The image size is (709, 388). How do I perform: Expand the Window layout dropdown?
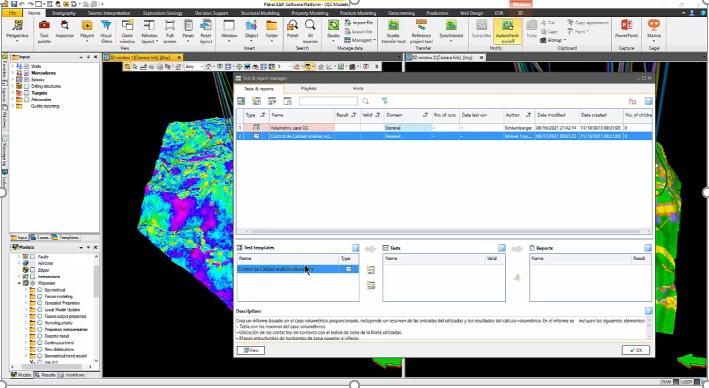(149, 31)
